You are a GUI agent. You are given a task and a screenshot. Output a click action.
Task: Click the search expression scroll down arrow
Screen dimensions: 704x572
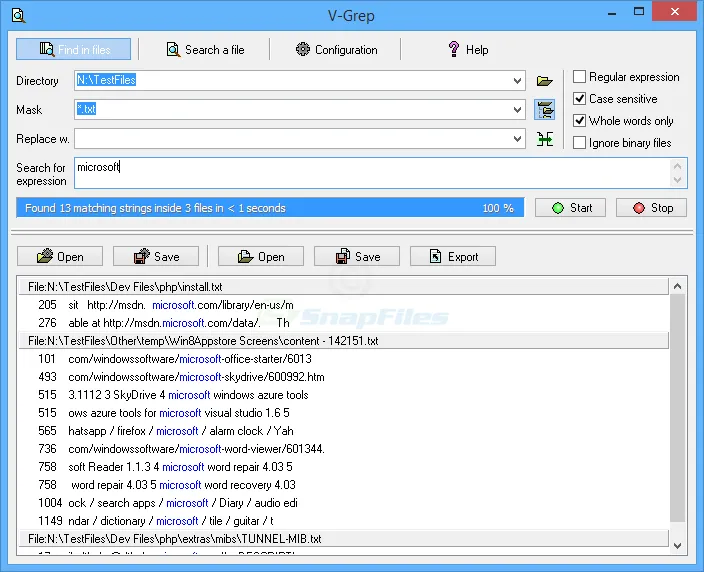678,180
